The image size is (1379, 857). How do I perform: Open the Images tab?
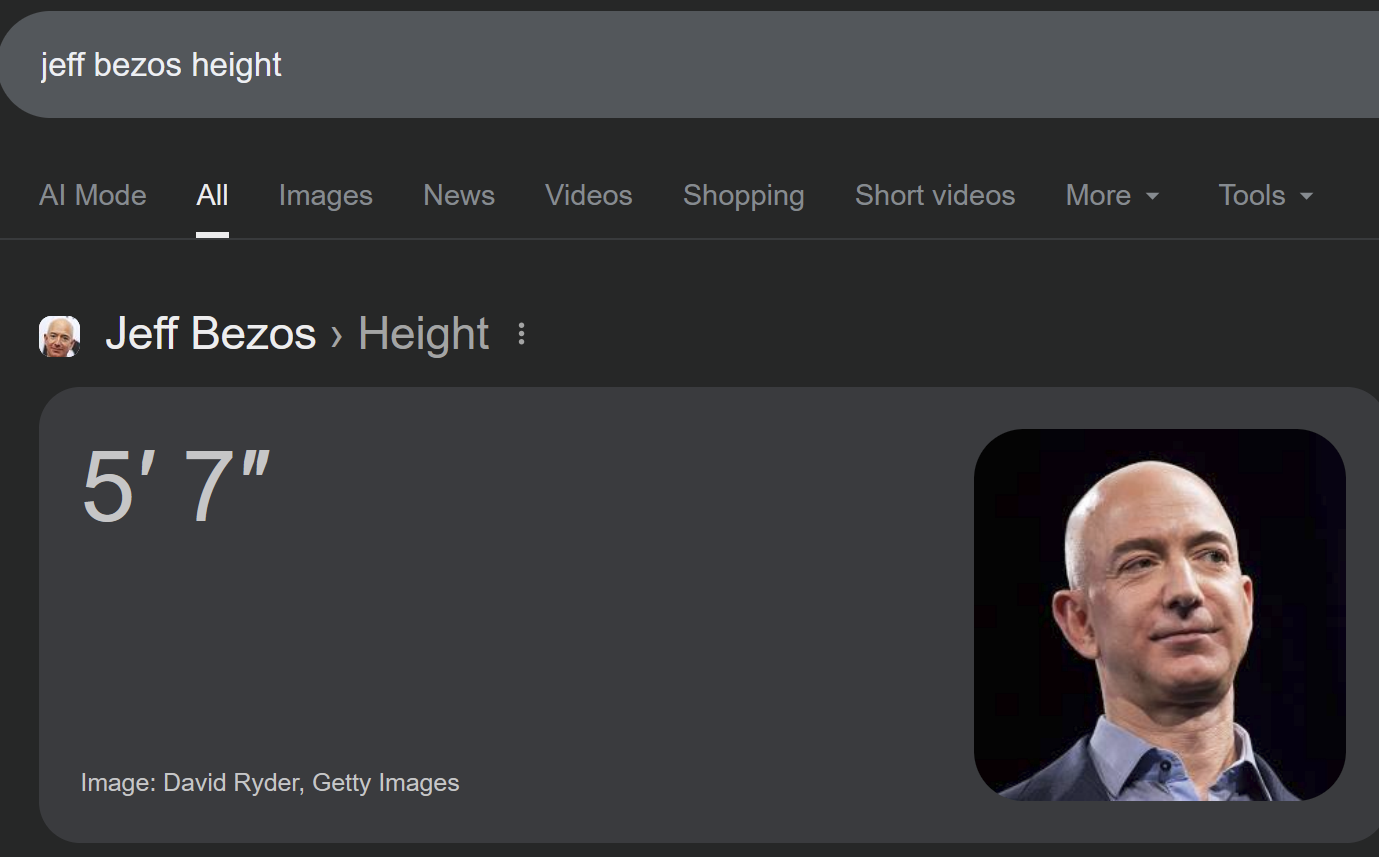[x=325, y=195]
